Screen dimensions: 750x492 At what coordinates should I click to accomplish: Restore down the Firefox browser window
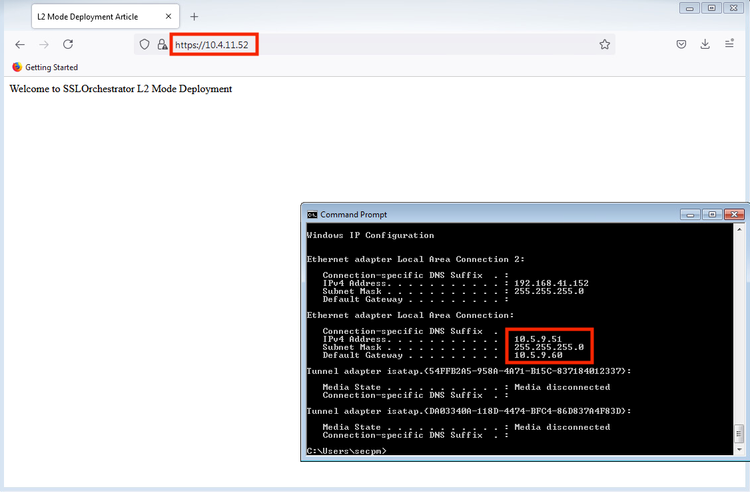click(x=712, y=8)
